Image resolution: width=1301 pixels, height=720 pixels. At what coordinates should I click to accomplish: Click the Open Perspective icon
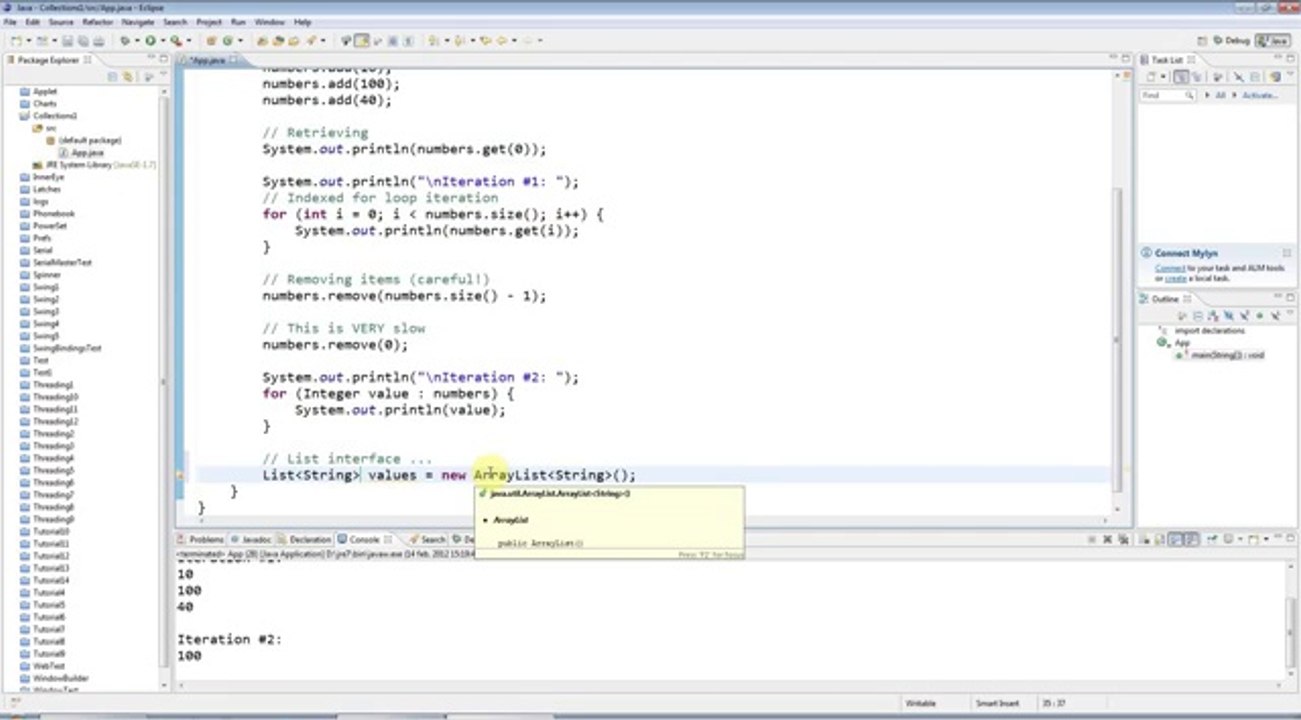(x=1202, y=41)
